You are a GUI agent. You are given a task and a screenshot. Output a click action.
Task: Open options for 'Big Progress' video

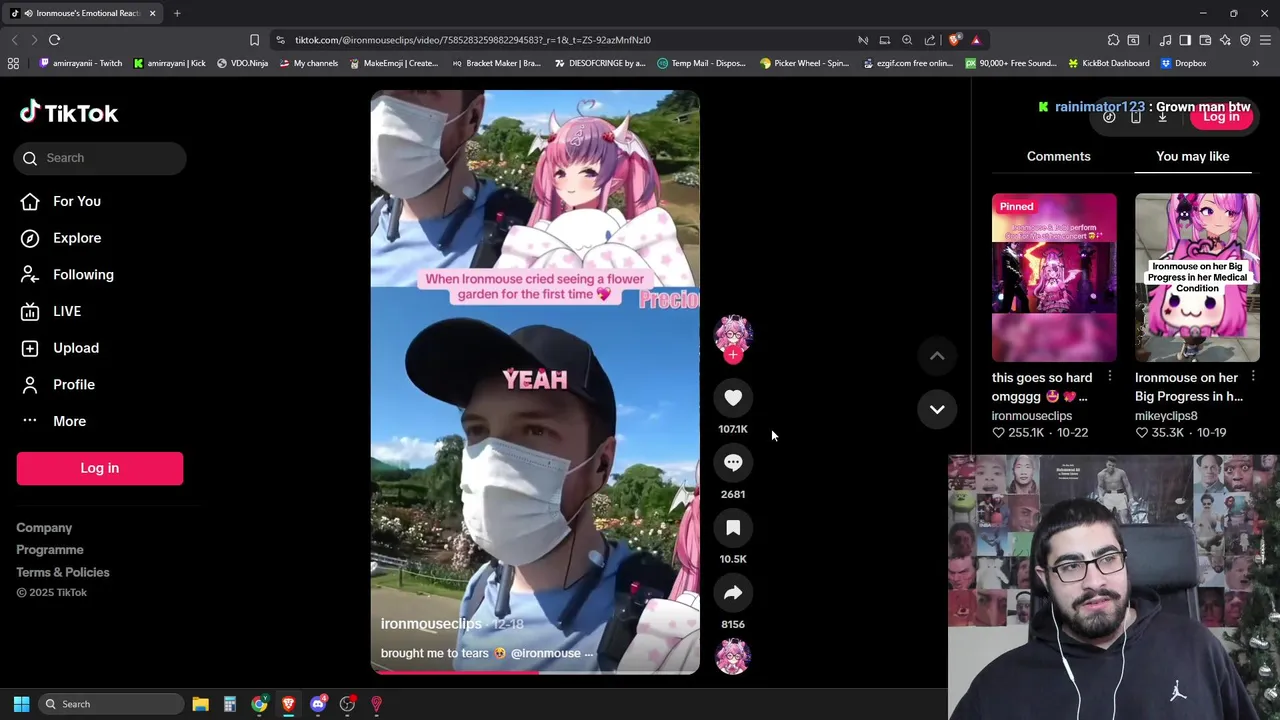pos(1253,377)
